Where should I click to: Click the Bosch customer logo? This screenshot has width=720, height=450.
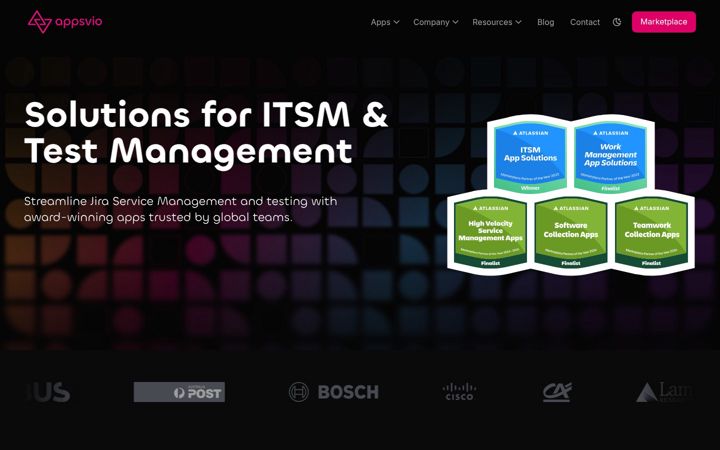tap(334, 392)
